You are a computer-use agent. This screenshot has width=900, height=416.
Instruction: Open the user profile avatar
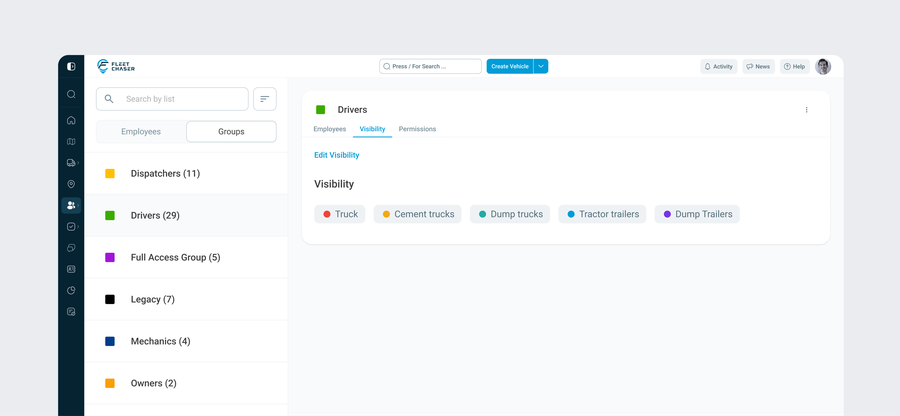(823, 67)
